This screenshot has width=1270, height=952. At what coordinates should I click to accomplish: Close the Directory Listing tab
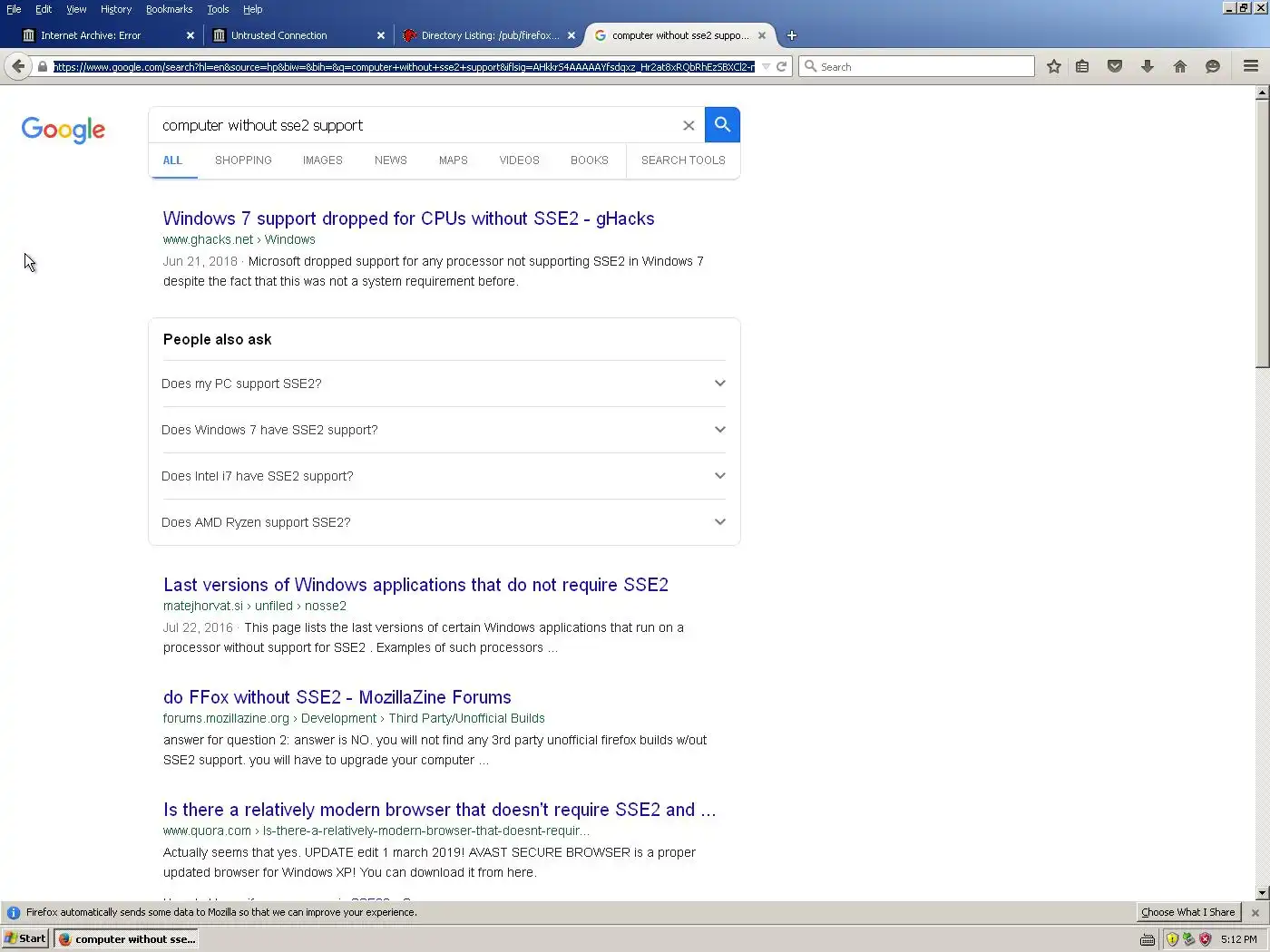point(571,35)
